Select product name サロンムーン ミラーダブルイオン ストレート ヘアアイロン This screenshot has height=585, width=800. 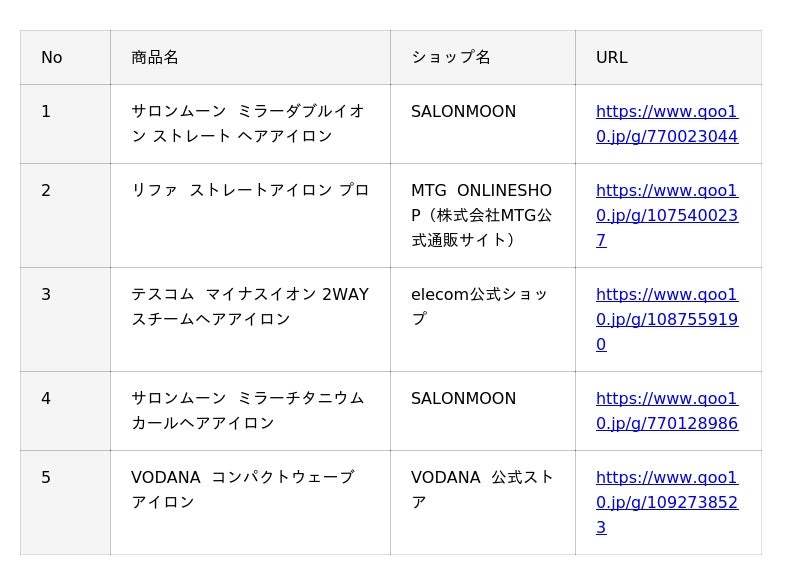[248, 124]
